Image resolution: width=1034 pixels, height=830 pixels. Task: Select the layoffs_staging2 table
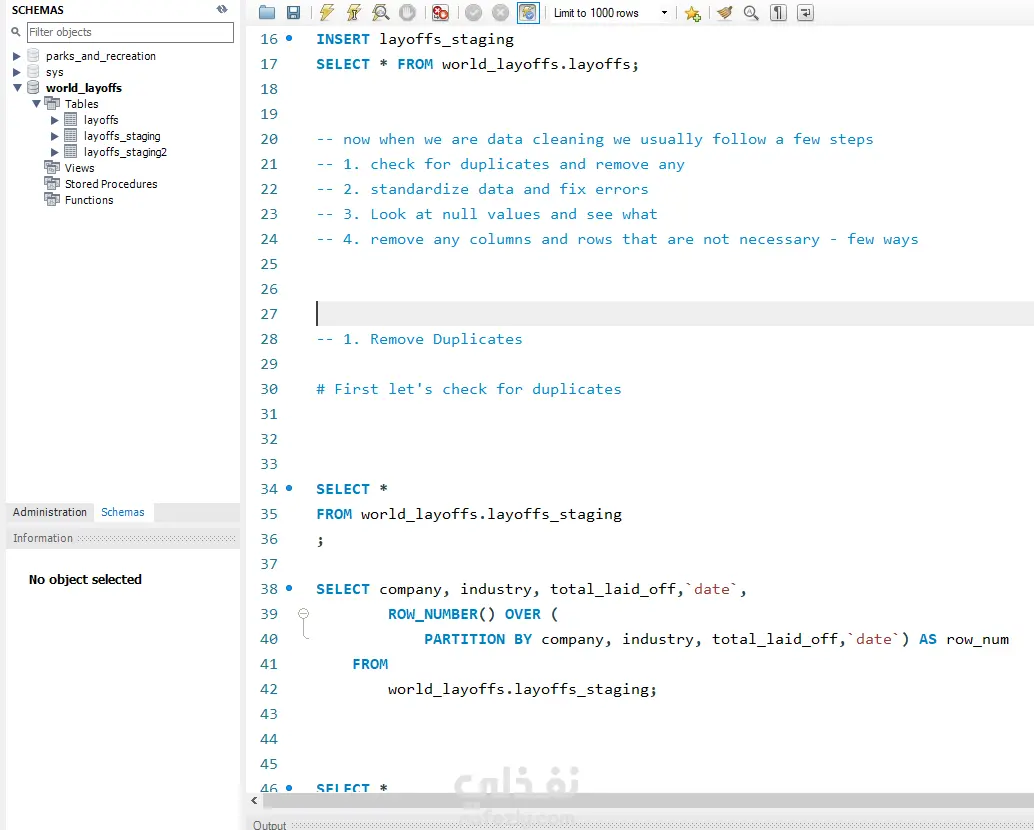125,152
